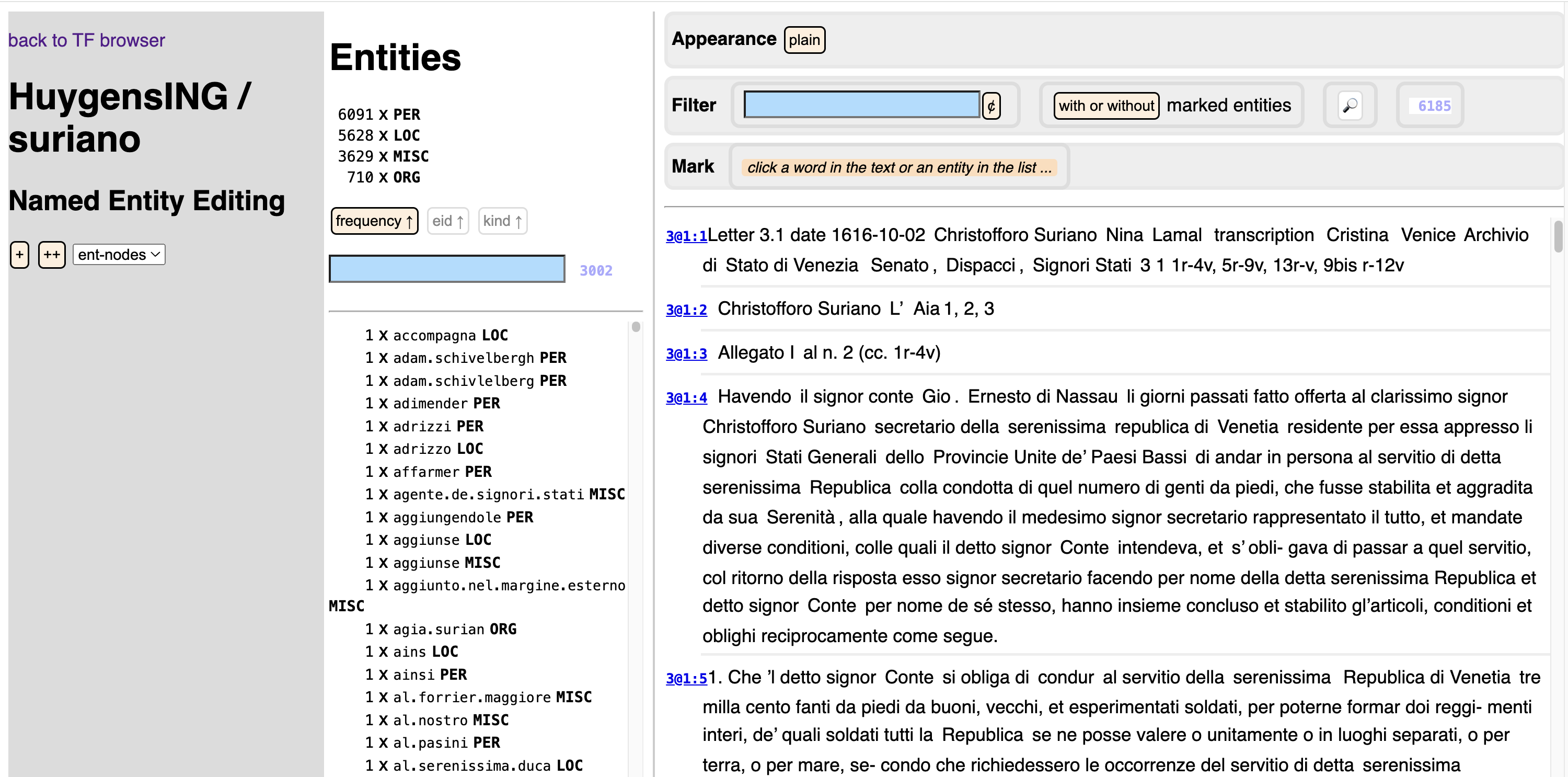The width and height of the screenshot is (1568, 777).
Task: Click the word 'Nassau' in the text
Action: tap(1087, 396)
